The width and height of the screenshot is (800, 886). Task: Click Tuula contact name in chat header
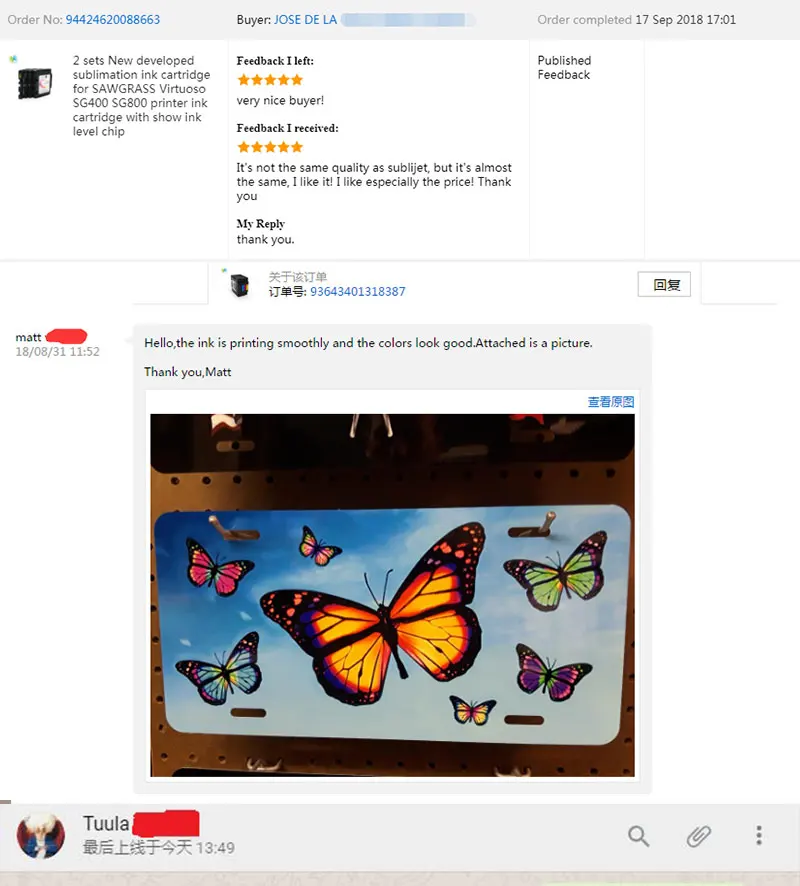106,823
